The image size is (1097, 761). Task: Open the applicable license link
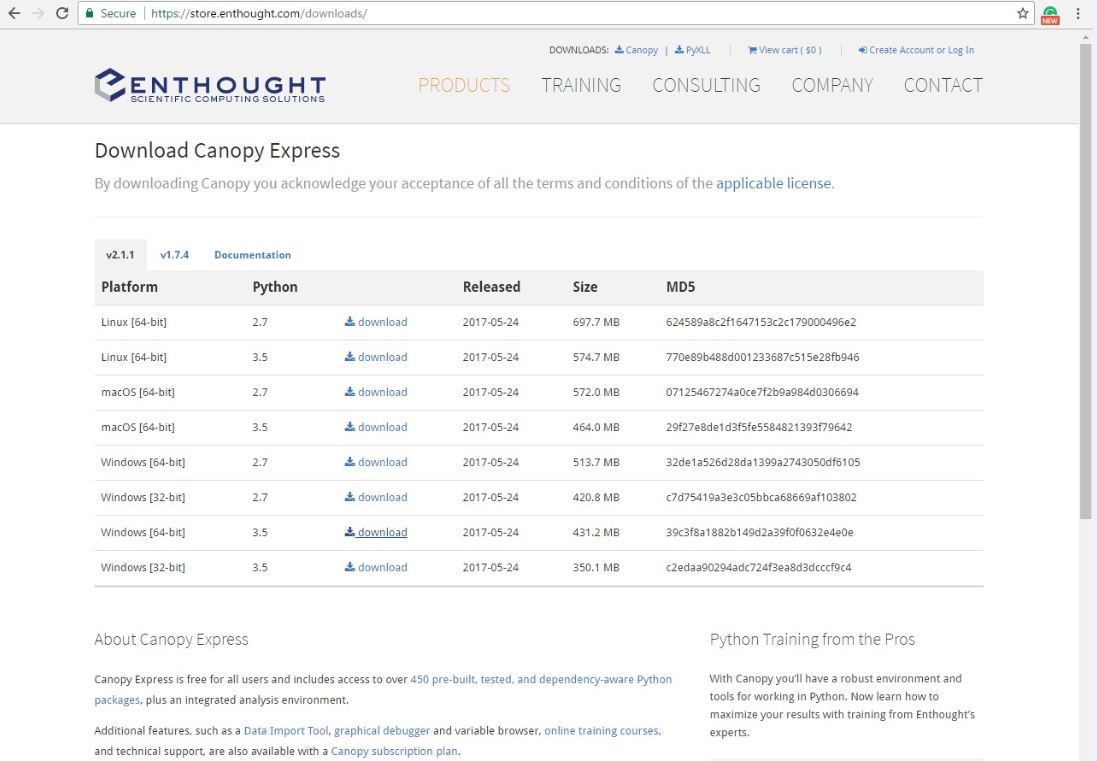pos(774,183)
